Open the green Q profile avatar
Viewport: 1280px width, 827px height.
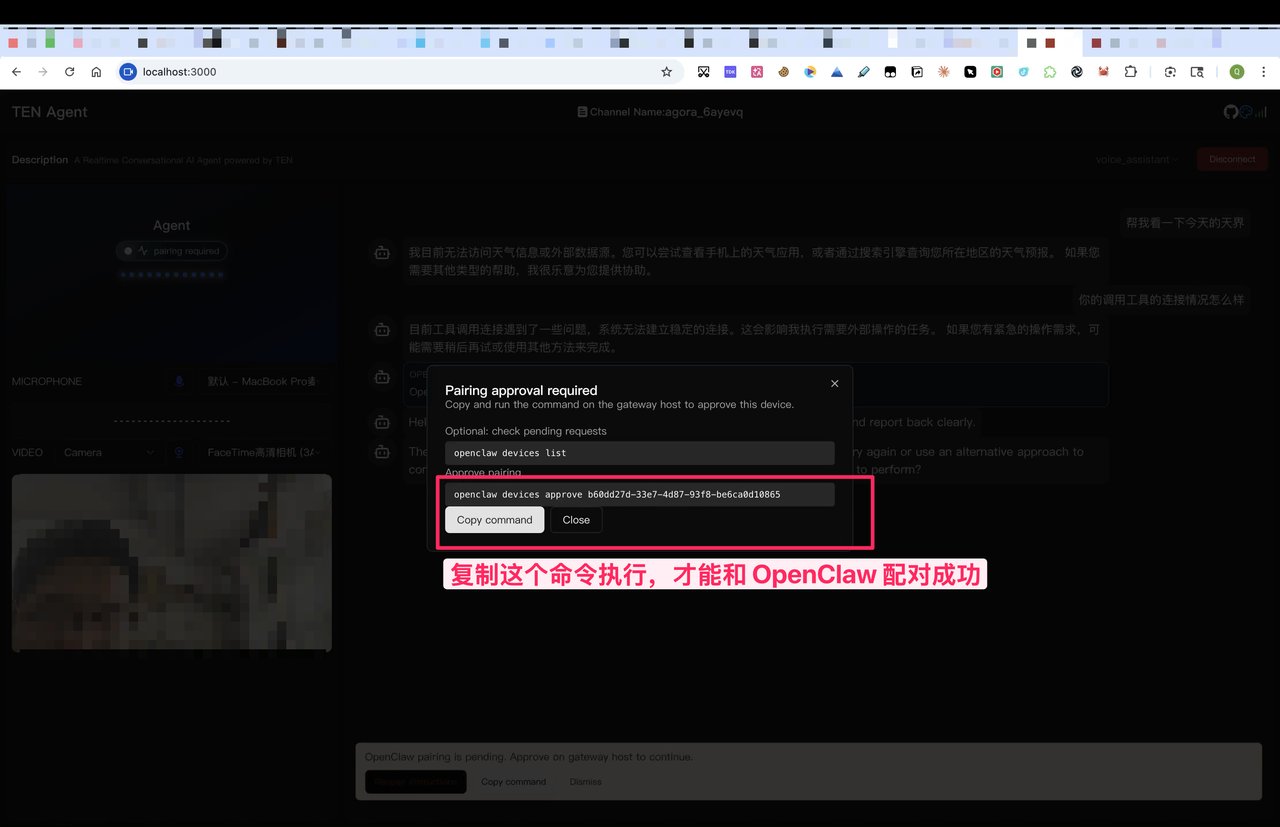[x=1237, y=72]
